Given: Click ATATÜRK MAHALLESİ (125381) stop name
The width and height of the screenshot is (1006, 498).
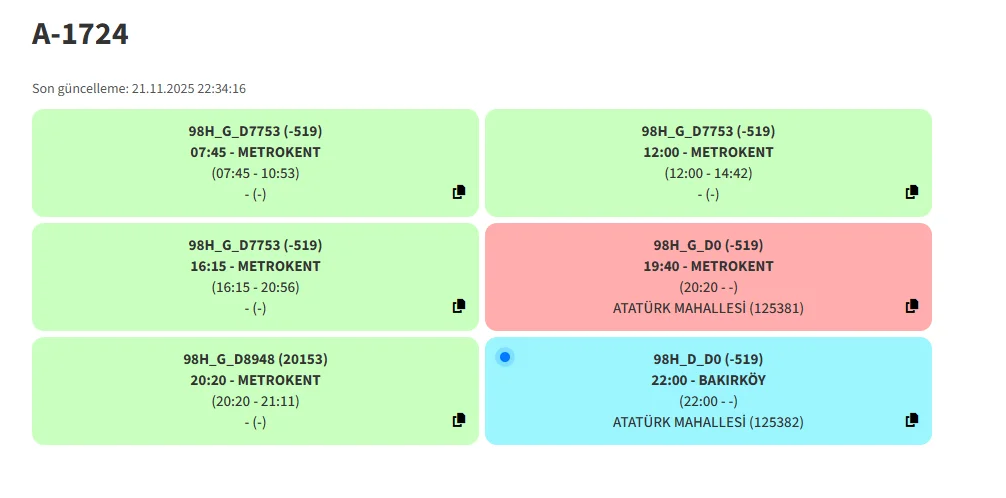Looking at the screenshot, I should pos(708,308).
